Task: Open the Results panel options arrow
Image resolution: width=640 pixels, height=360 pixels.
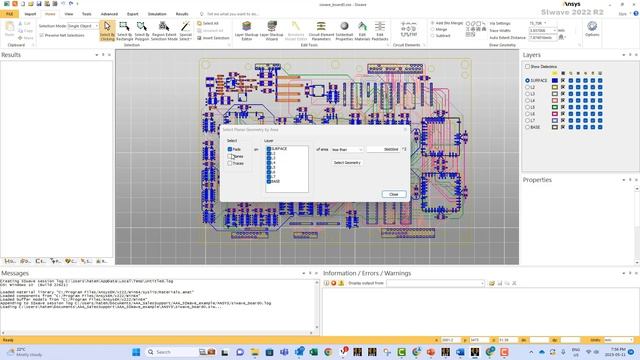Action: coord(97,55)
